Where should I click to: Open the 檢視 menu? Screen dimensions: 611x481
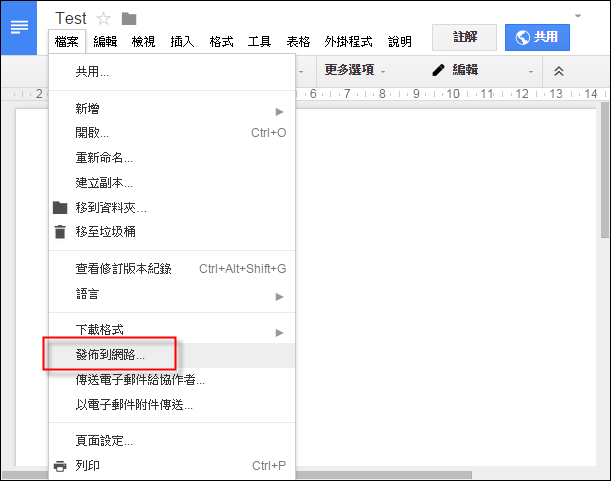143,41
